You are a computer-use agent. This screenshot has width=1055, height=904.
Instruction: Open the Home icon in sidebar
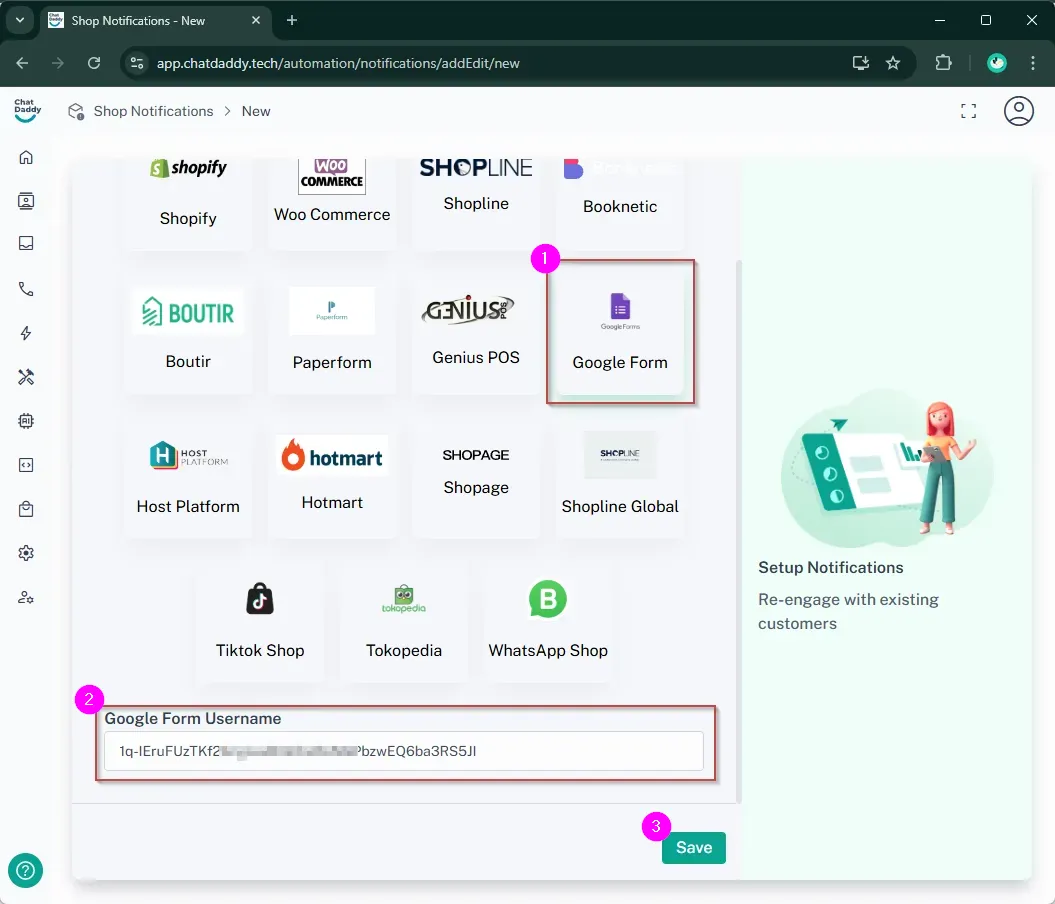coord(26,157)
